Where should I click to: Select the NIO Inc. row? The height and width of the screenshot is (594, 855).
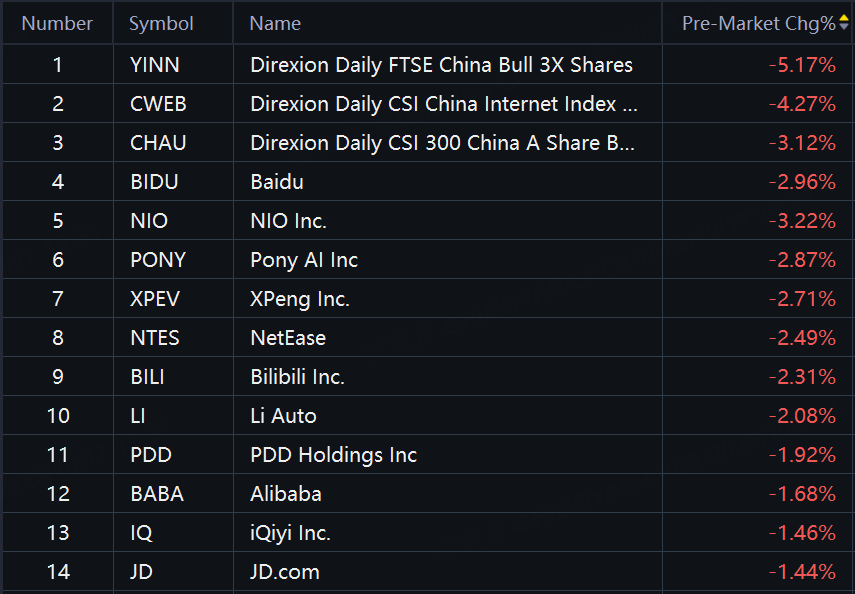(x=288, y=221)
